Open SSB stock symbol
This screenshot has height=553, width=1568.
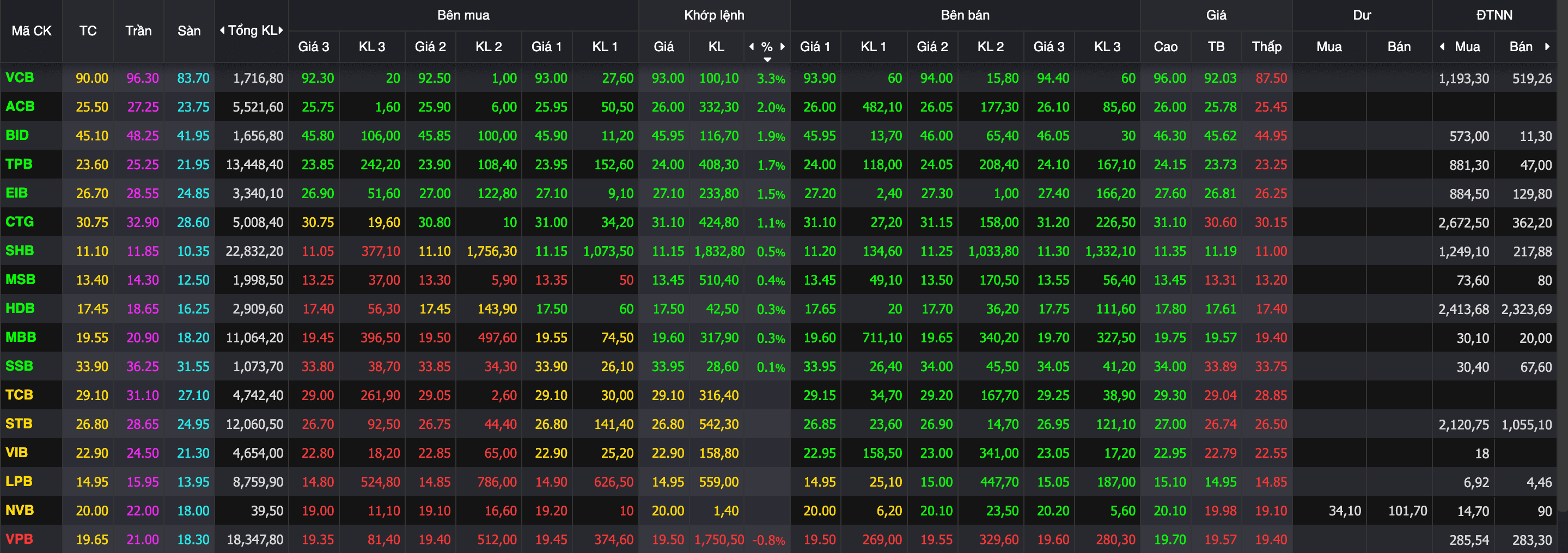(x=19, y=366)
